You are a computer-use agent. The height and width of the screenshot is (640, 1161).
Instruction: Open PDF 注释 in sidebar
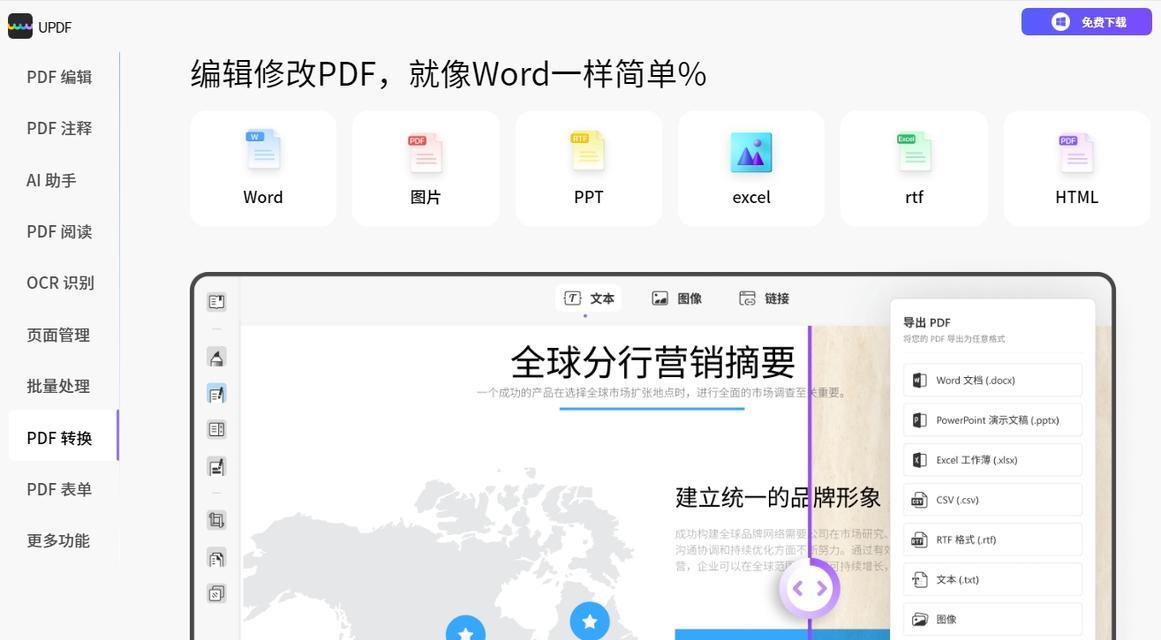point(59,128)
